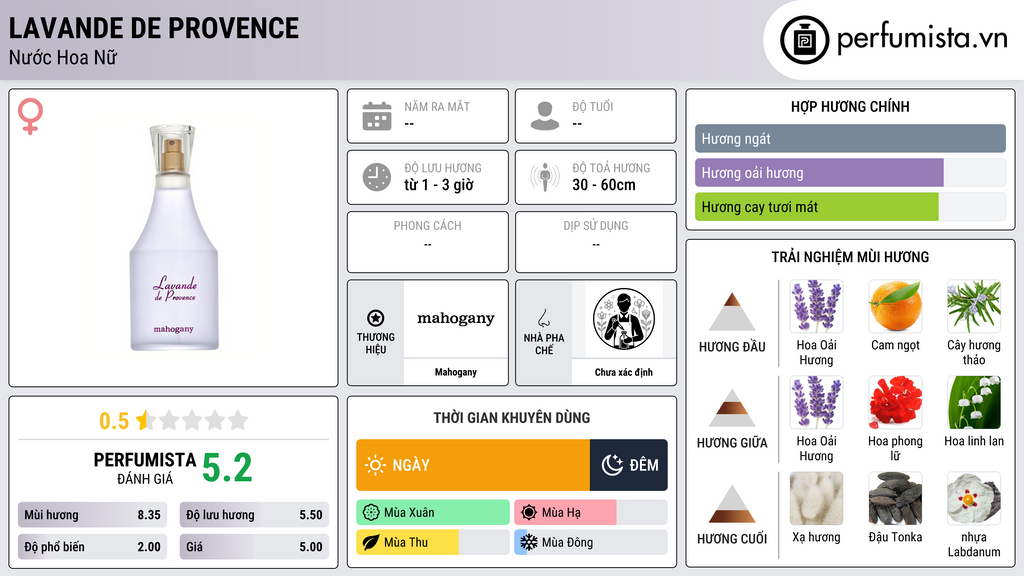
Task: Click the nose icon above Nhà pha chế
Action: (x=543, y=318)
